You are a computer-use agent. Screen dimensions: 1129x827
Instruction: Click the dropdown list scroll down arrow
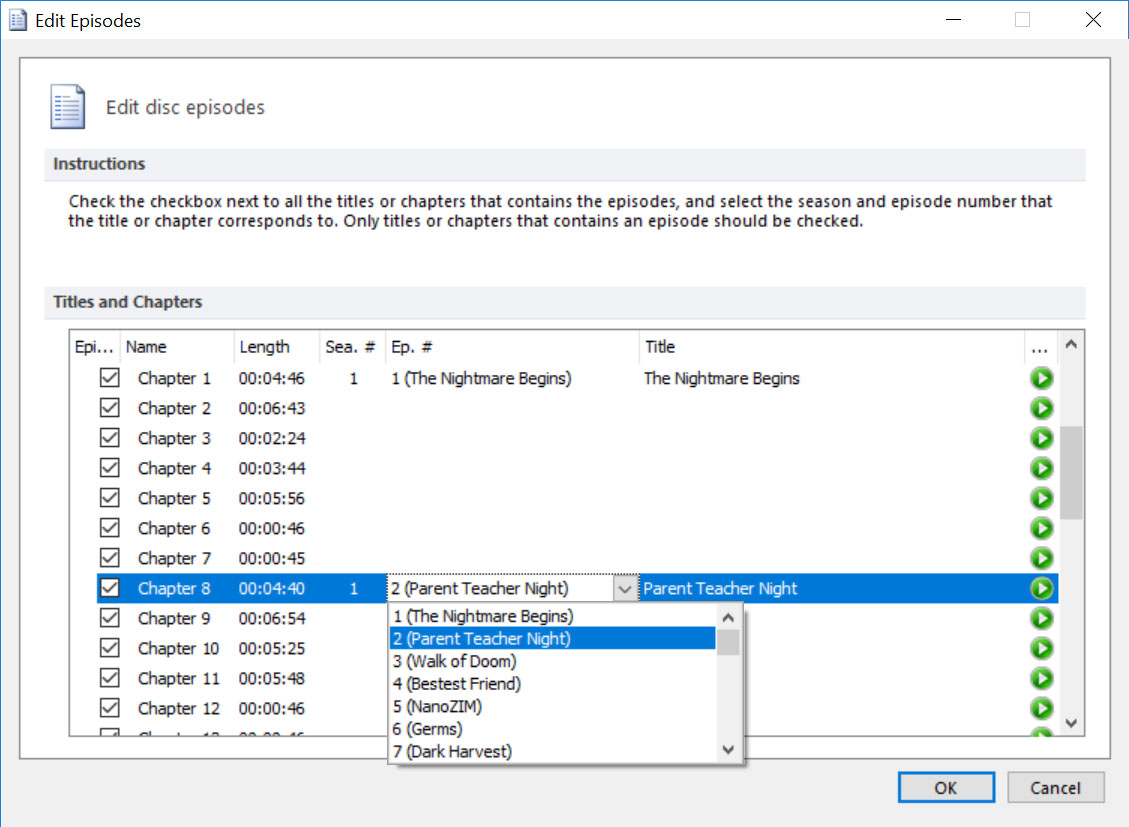[728, 750]
